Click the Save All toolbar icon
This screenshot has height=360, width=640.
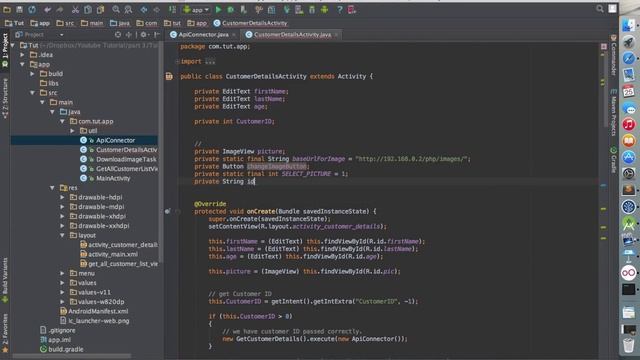pos(19,9)
